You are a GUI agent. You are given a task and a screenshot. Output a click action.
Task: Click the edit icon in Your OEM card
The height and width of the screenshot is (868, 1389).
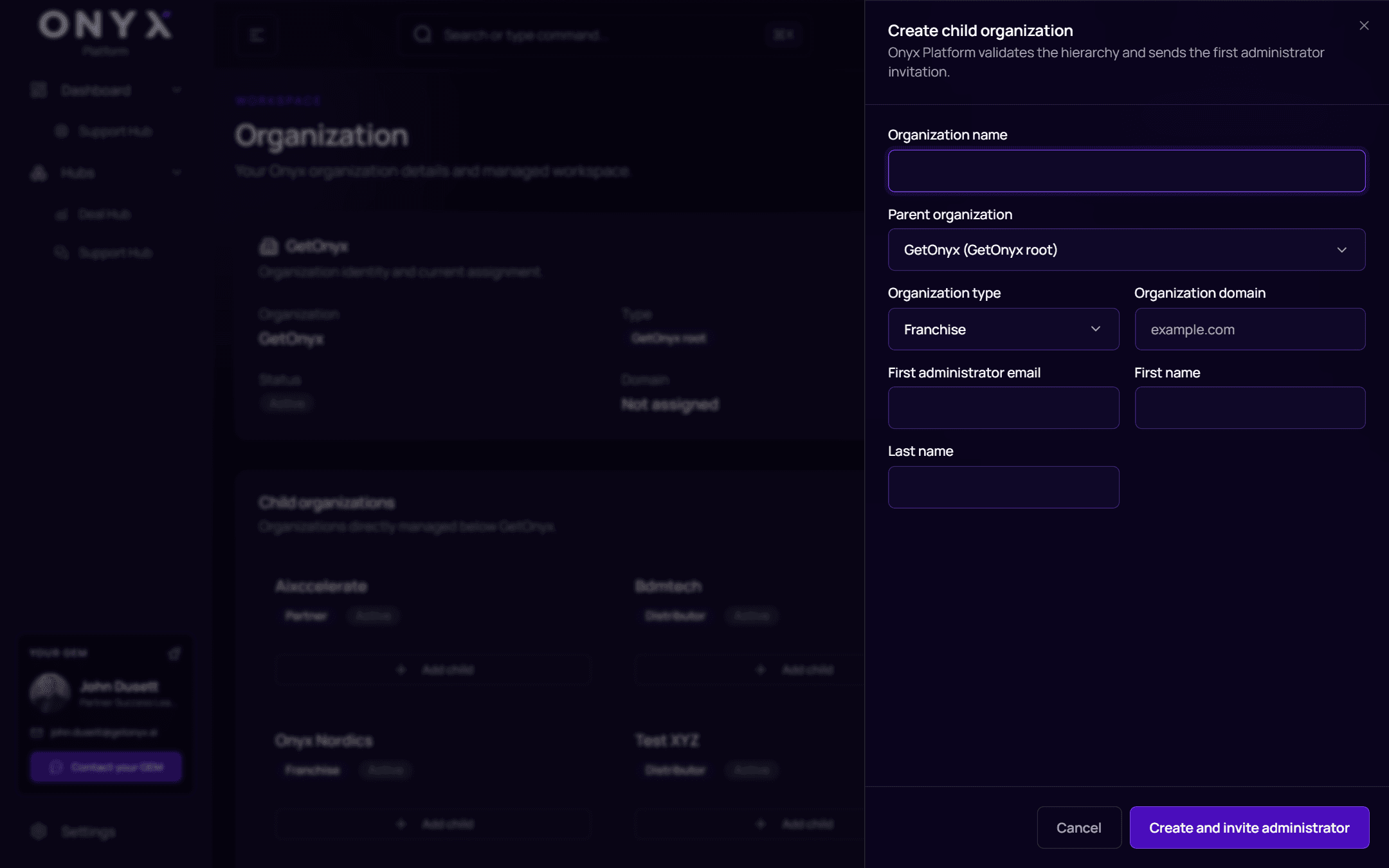[x=174, y=653]
